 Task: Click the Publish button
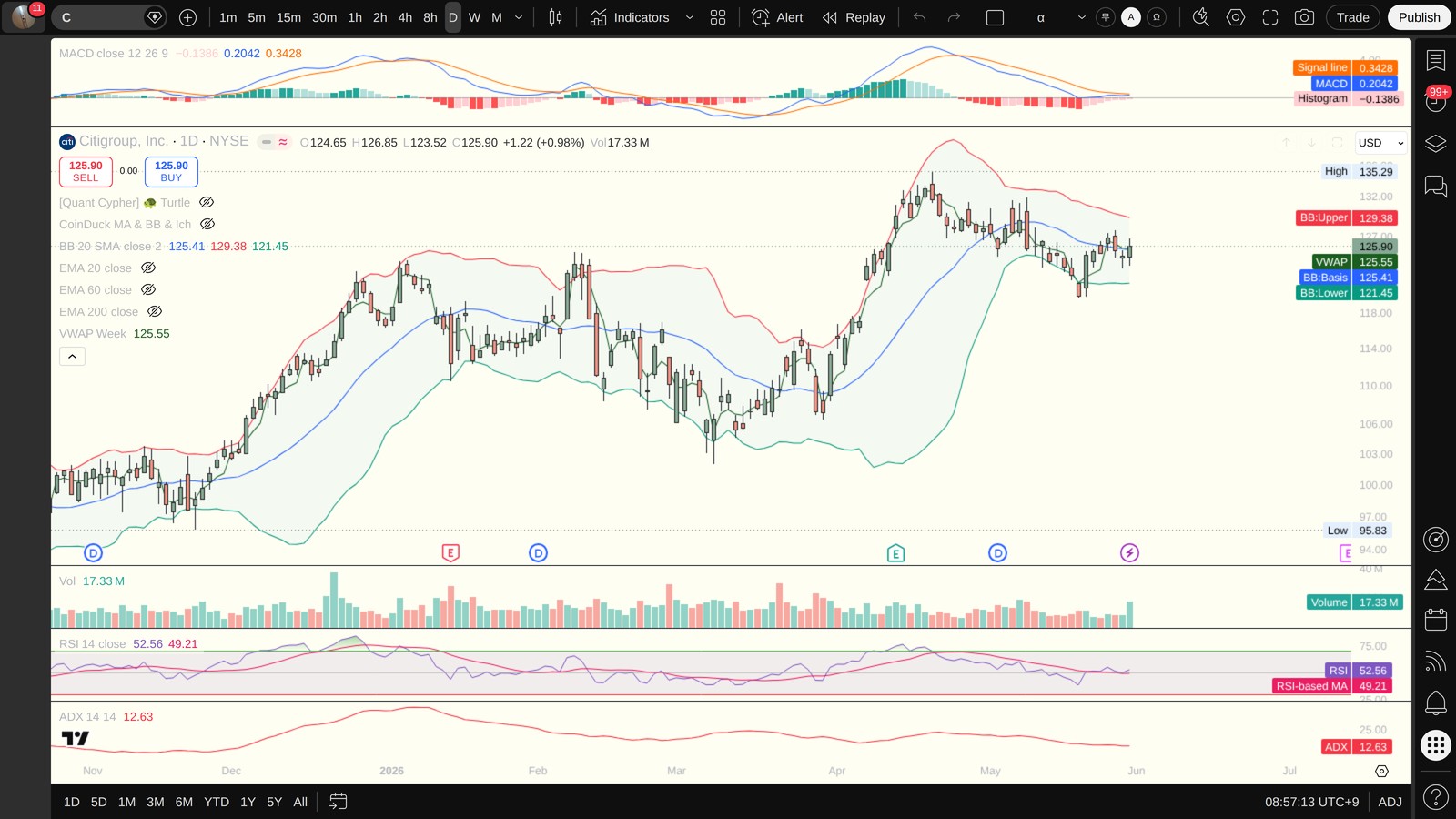pyautogui.click(x=1419, y=17)
